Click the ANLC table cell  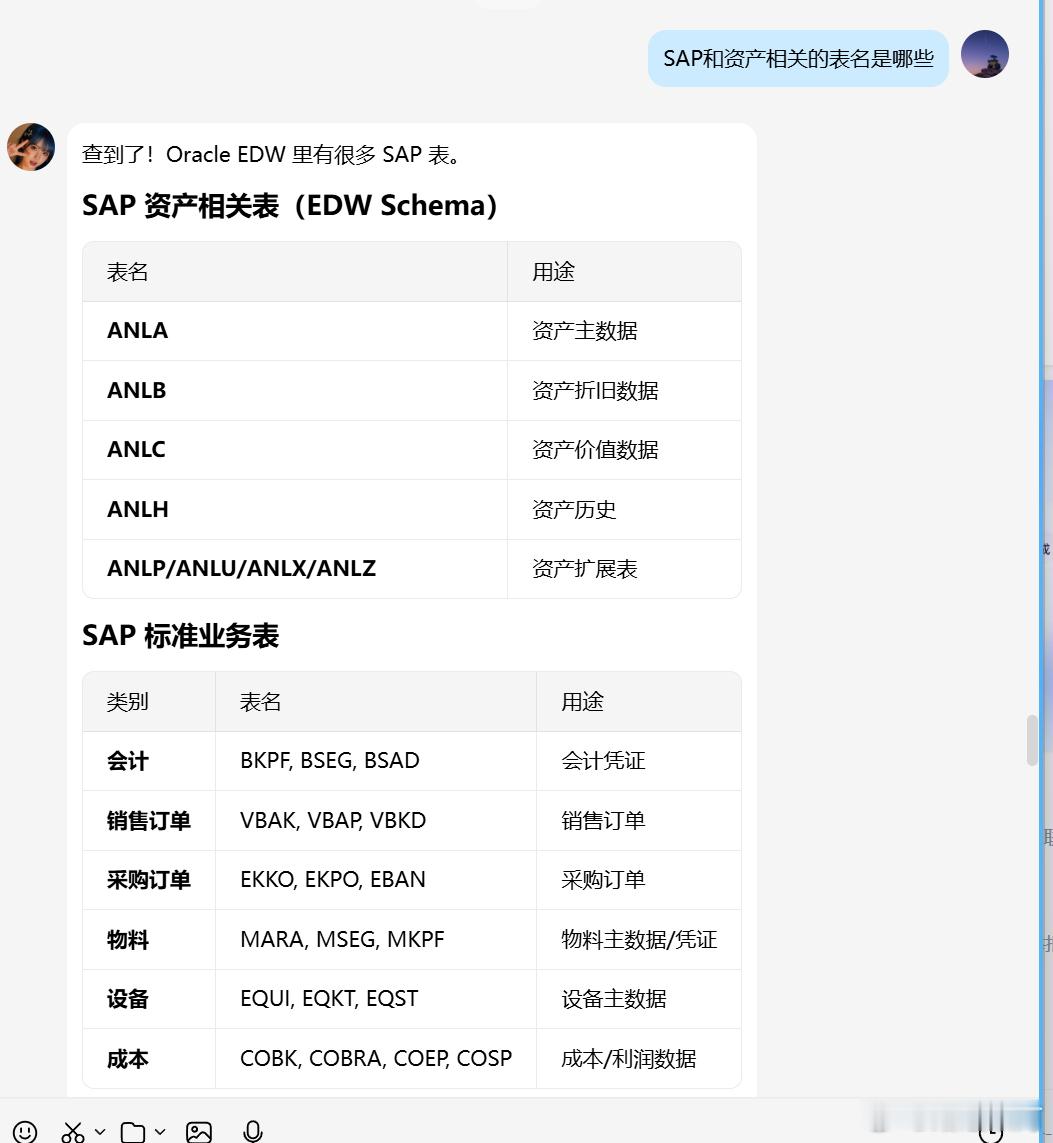click(x=294, y=450)
